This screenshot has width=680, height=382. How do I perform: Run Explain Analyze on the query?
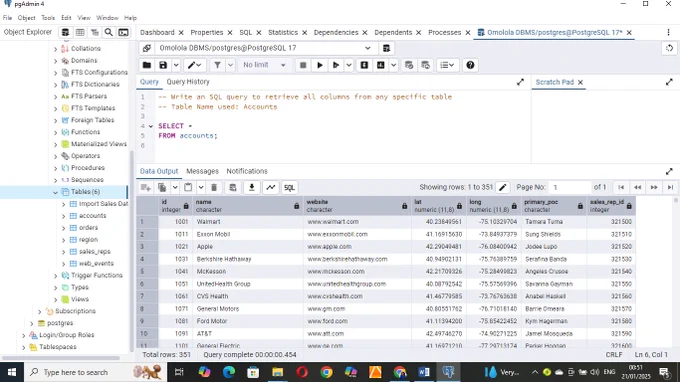click(x=381, y=65)
